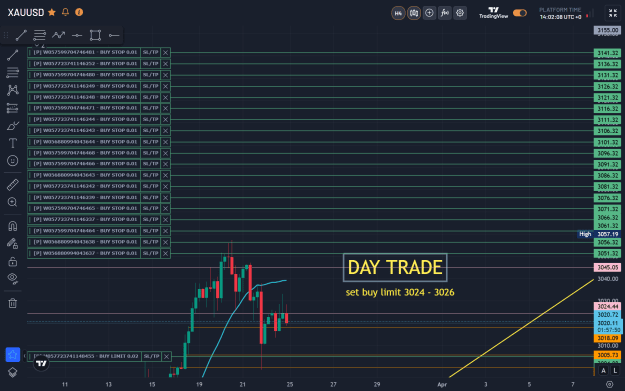Screen dimensions: 625x391
Task: Select the buy stop order label at 3101.32
Action: click(84, 142)
